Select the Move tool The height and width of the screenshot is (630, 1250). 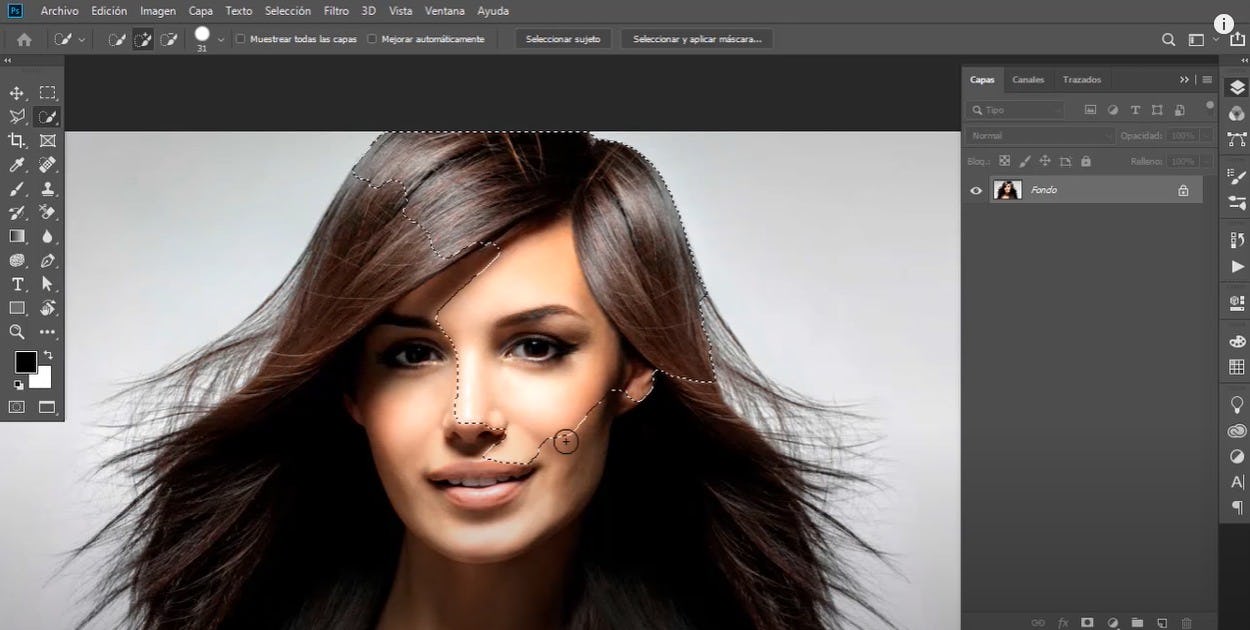tap(15, 92)
